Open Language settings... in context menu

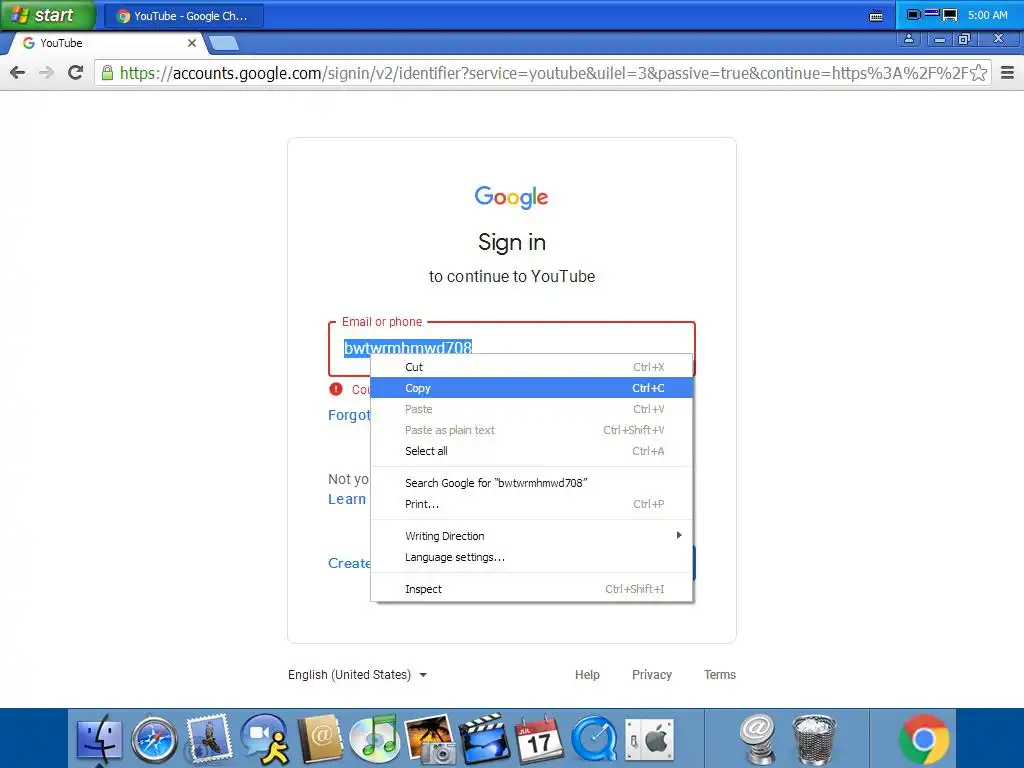[532, 557]
